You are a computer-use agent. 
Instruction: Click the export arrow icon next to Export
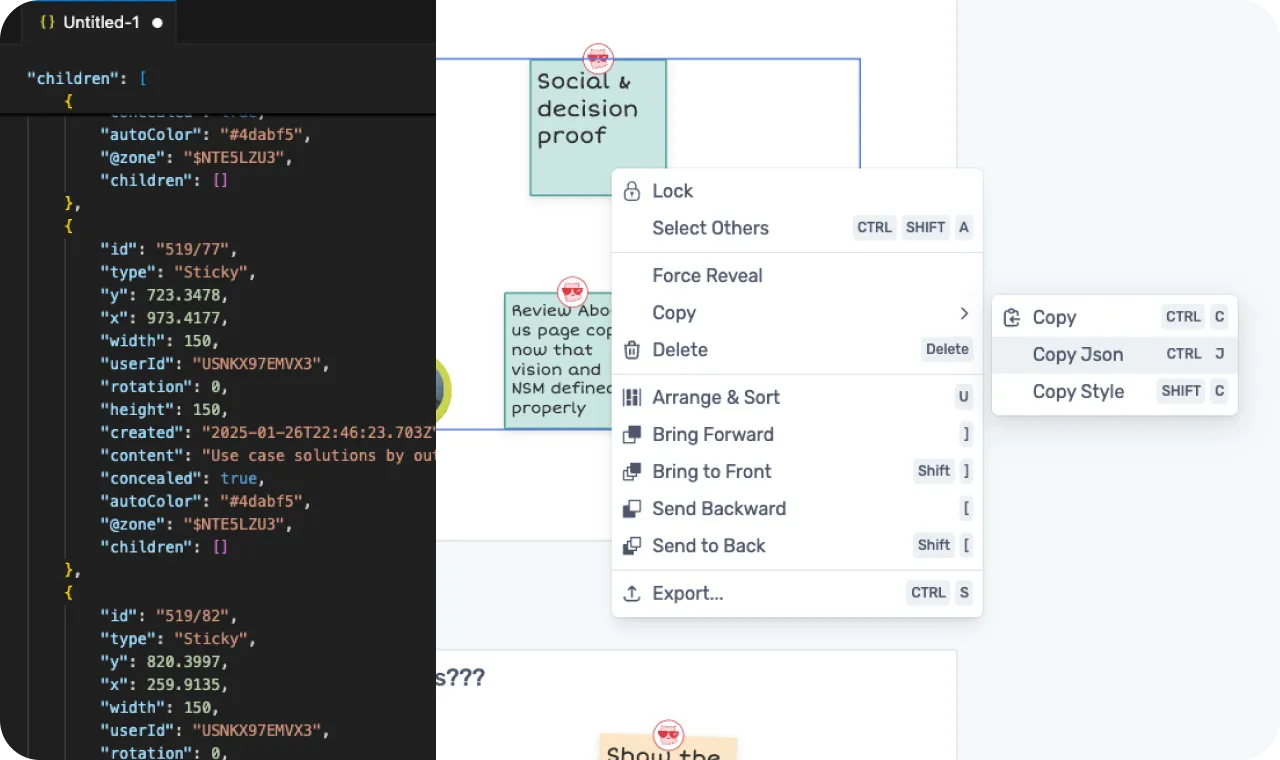tap(631, 593)
